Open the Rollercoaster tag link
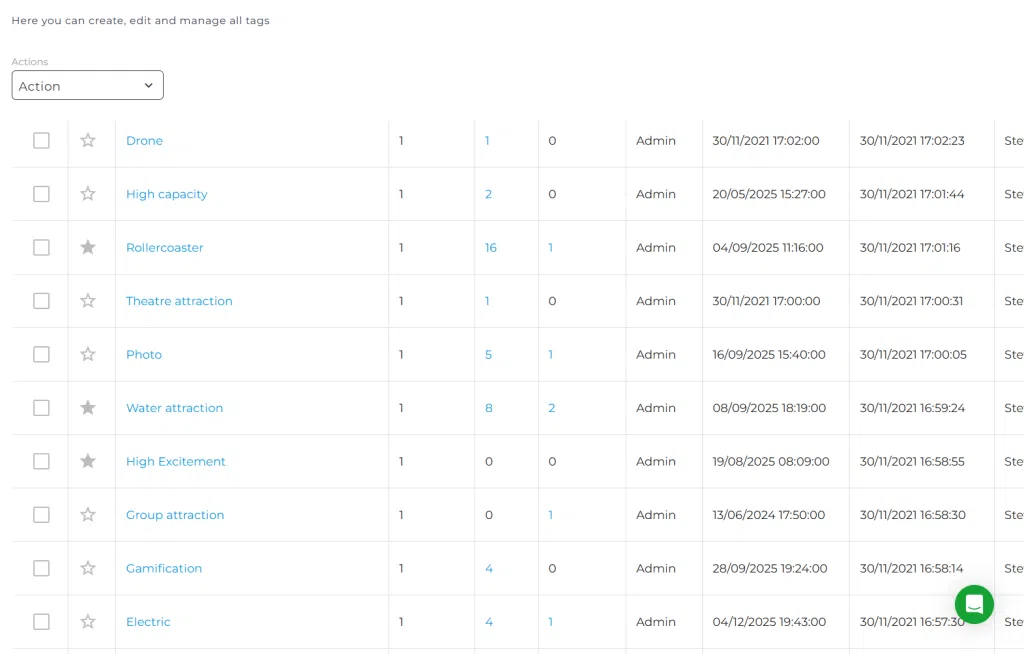The image size is (1024, 654). 165,248
